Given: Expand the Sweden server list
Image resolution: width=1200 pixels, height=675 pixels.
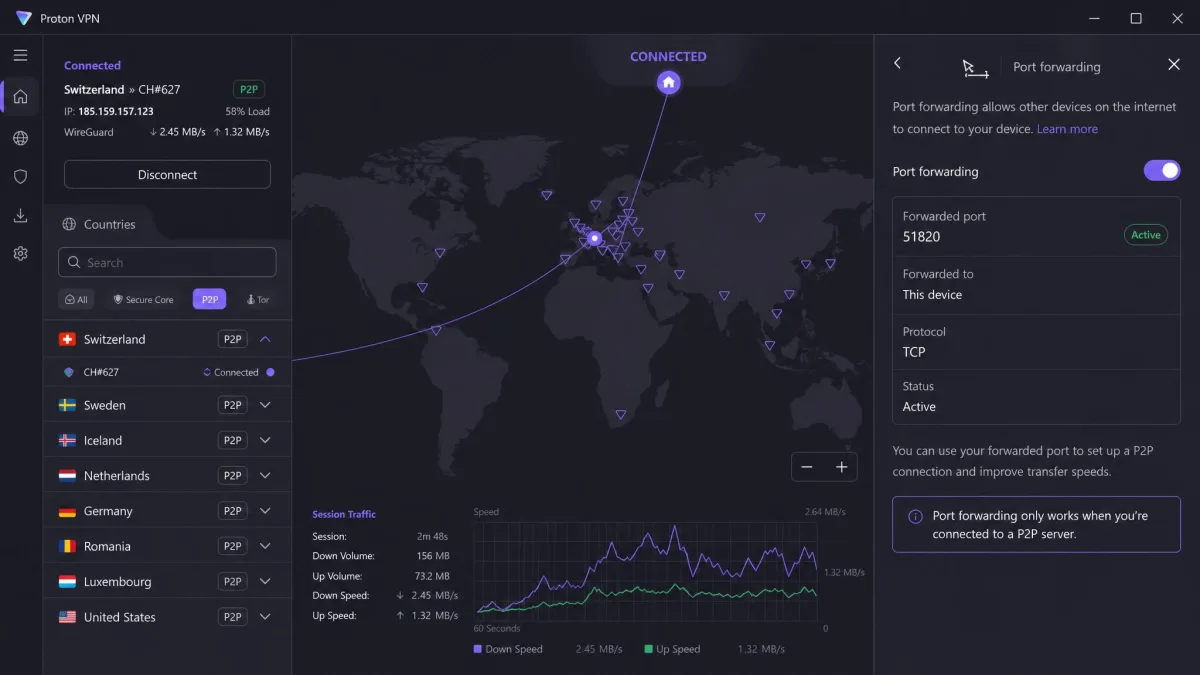Looking at the screenshot, I should (265, 405).
